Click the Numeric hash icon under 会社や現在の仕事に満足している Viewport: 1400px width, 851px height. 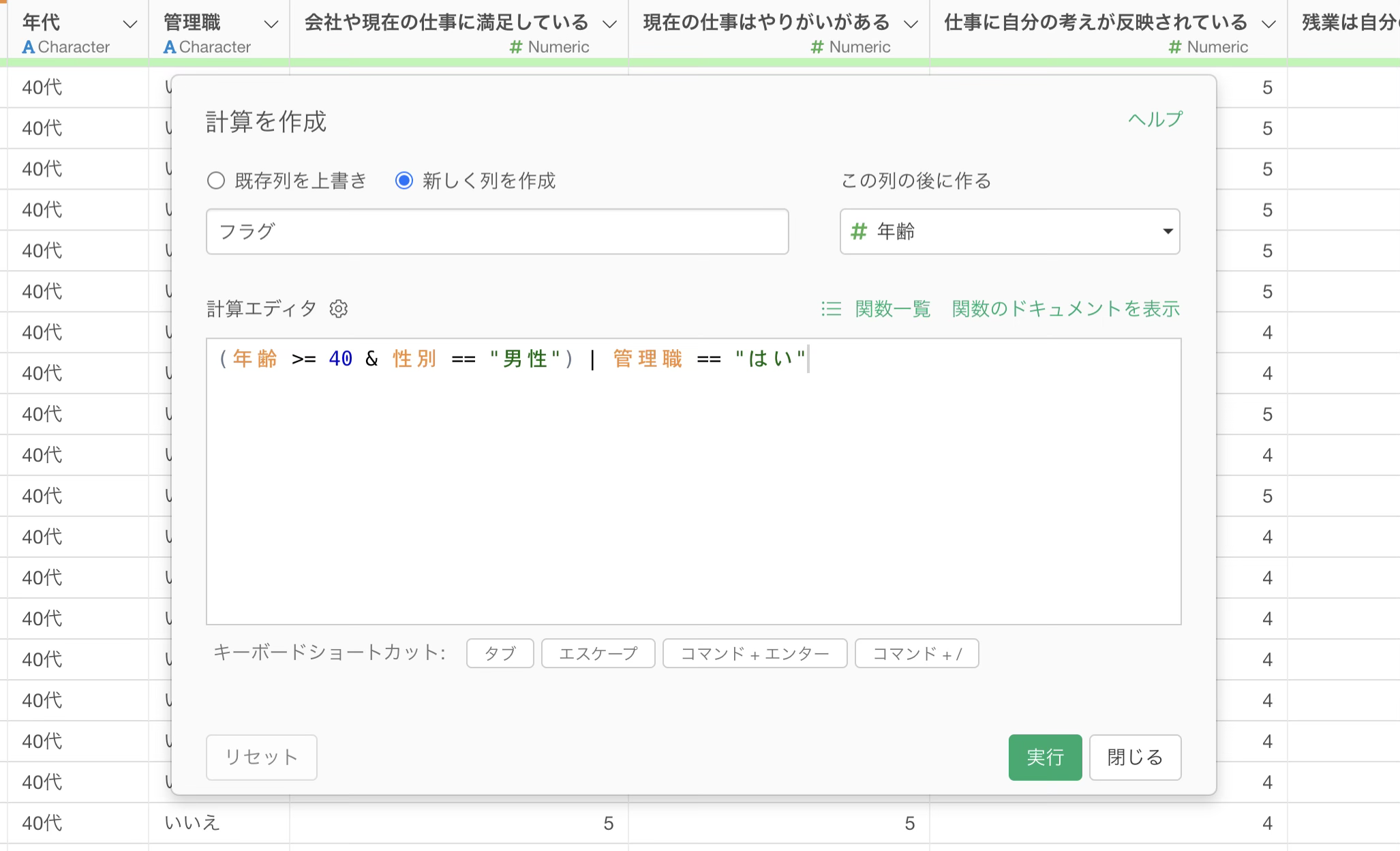click(516, 47)
